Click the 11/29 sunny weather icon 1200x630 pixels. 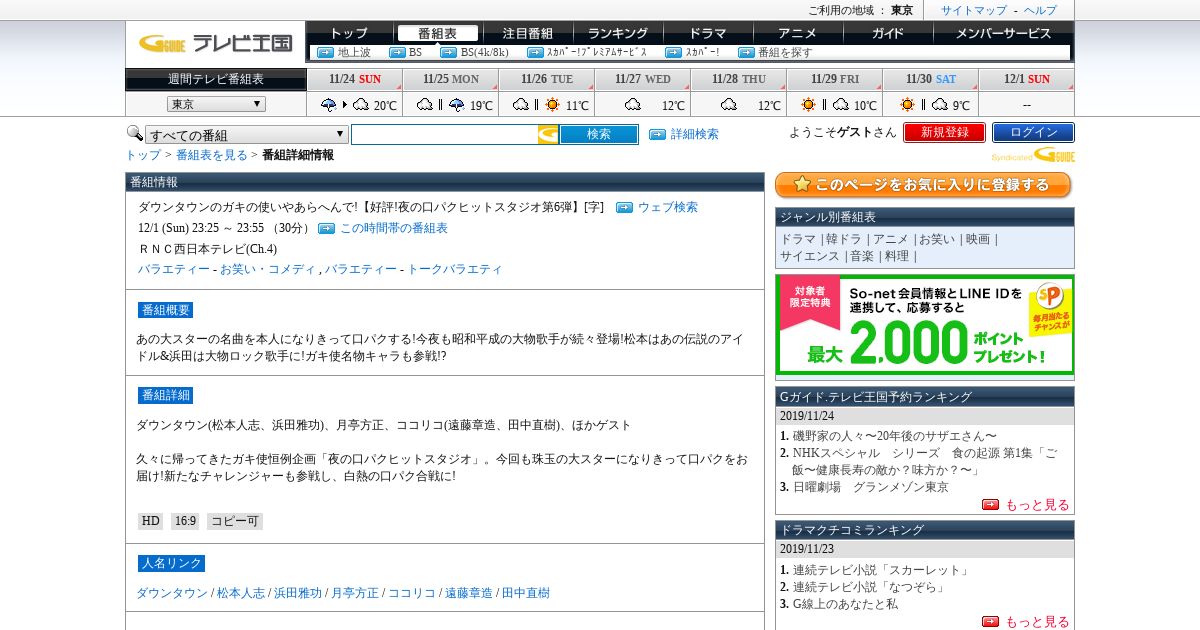(x=808, y=104)
